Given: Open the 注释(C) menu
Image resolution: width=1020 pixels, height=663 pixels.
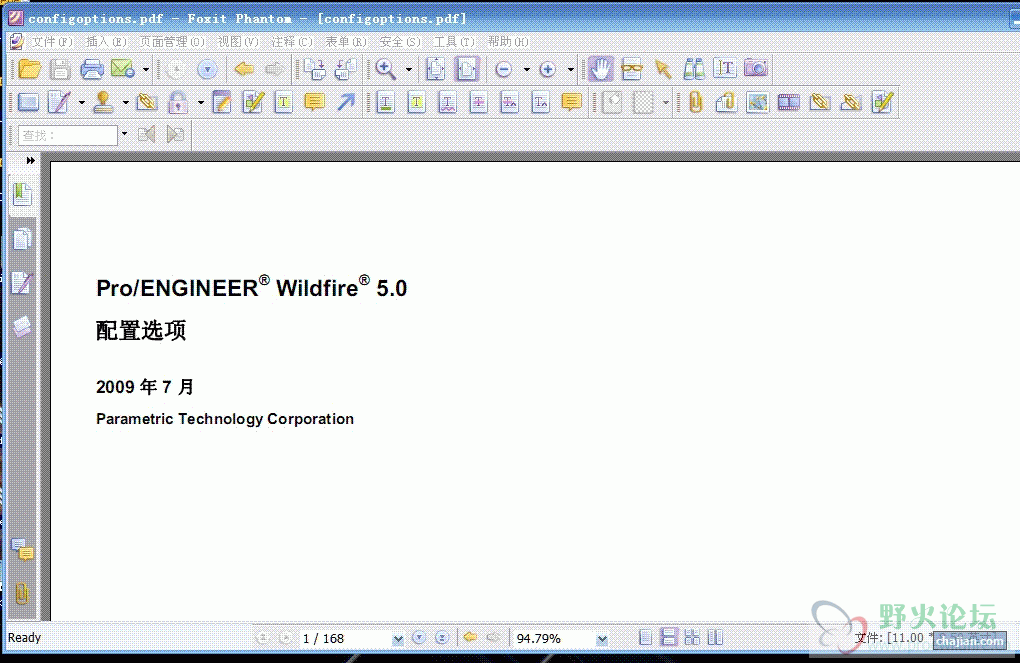Looking at the screenshot, I should [x=292, y=42].
